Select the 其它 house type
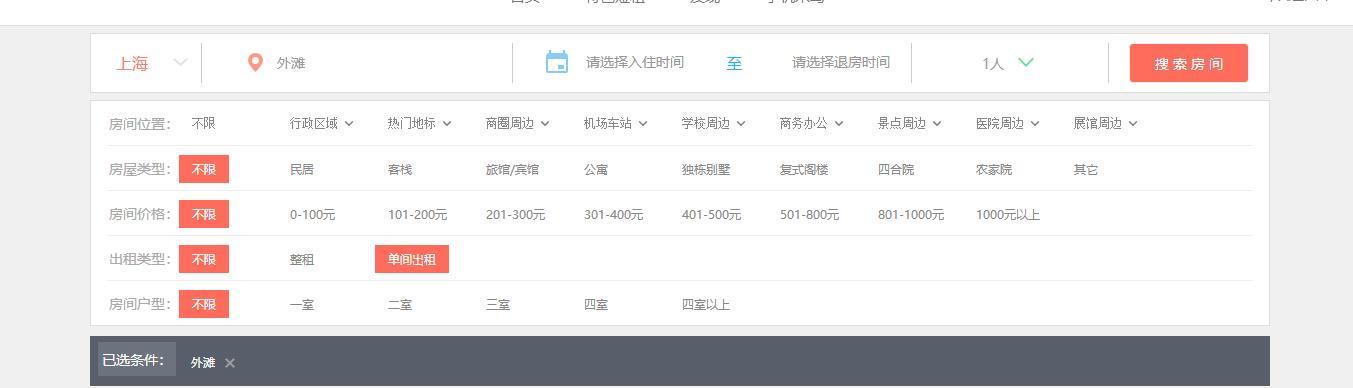 click(1086, 170)
